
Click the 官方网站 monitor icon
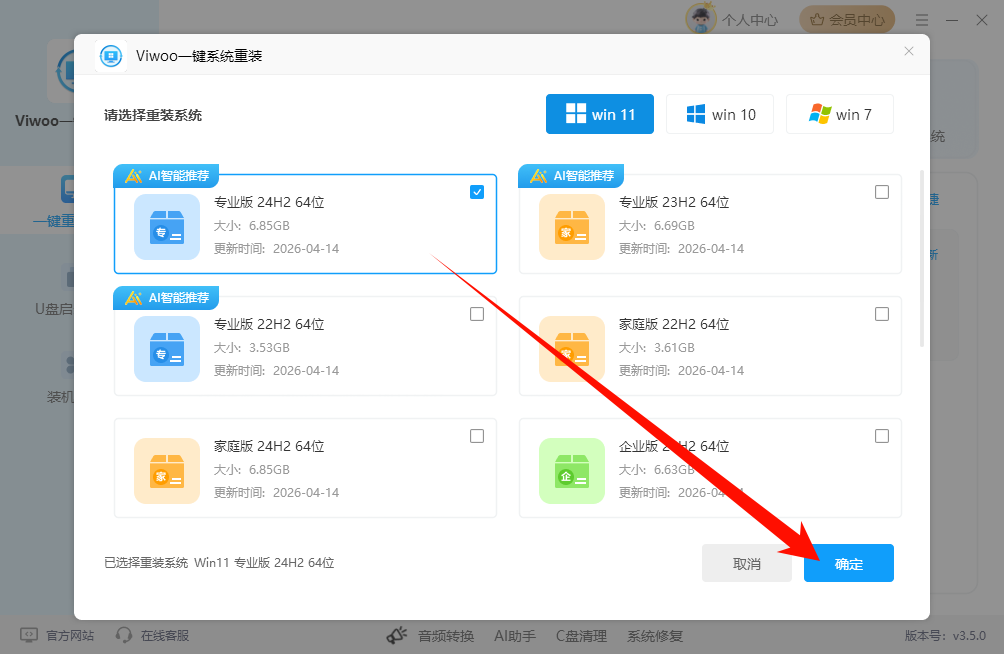click(x=29, y=635)
